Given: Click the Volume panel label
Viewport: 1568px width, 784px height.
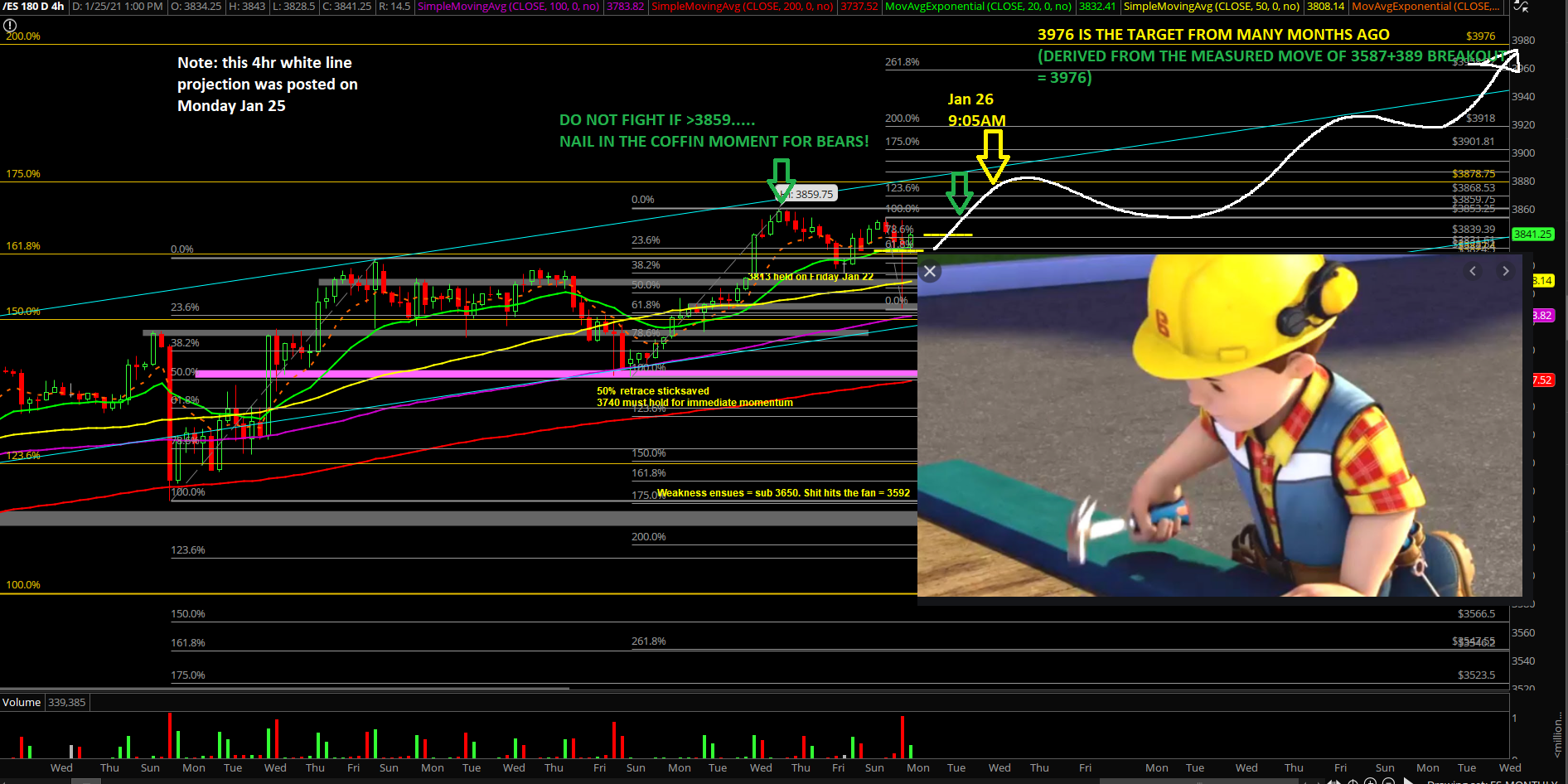Looking at the screenshot, I should pyautogui.click(x=22, y=702).
